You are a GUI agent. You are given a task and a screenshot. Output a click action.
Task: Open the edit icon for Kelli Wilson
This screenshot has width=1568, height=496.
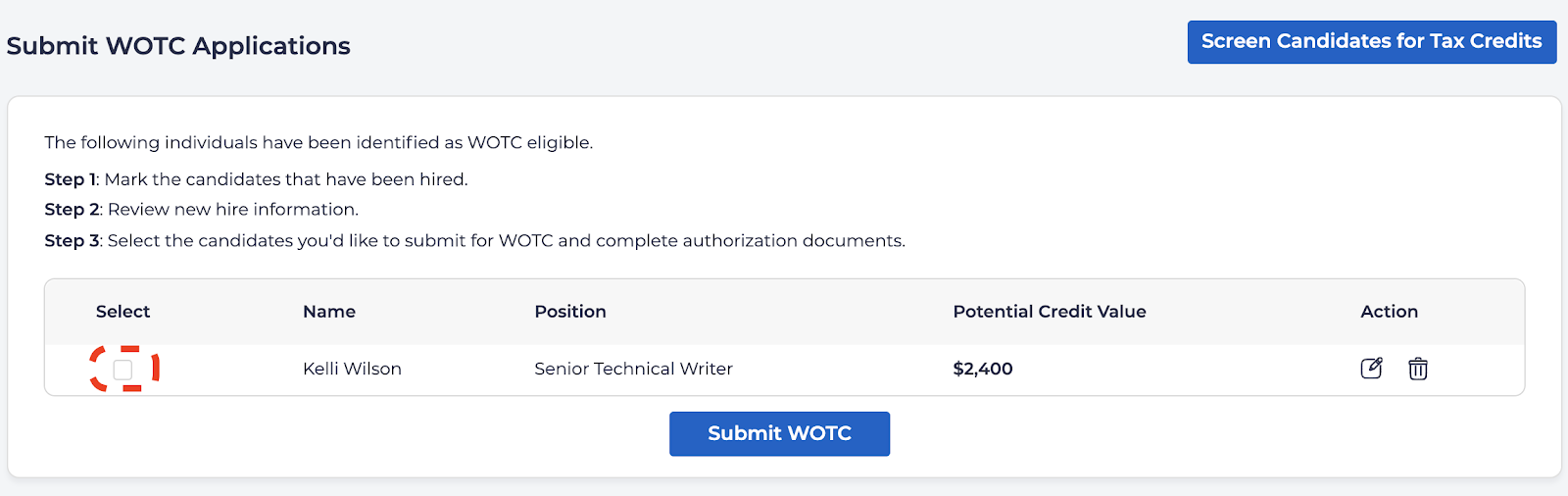1371,369
